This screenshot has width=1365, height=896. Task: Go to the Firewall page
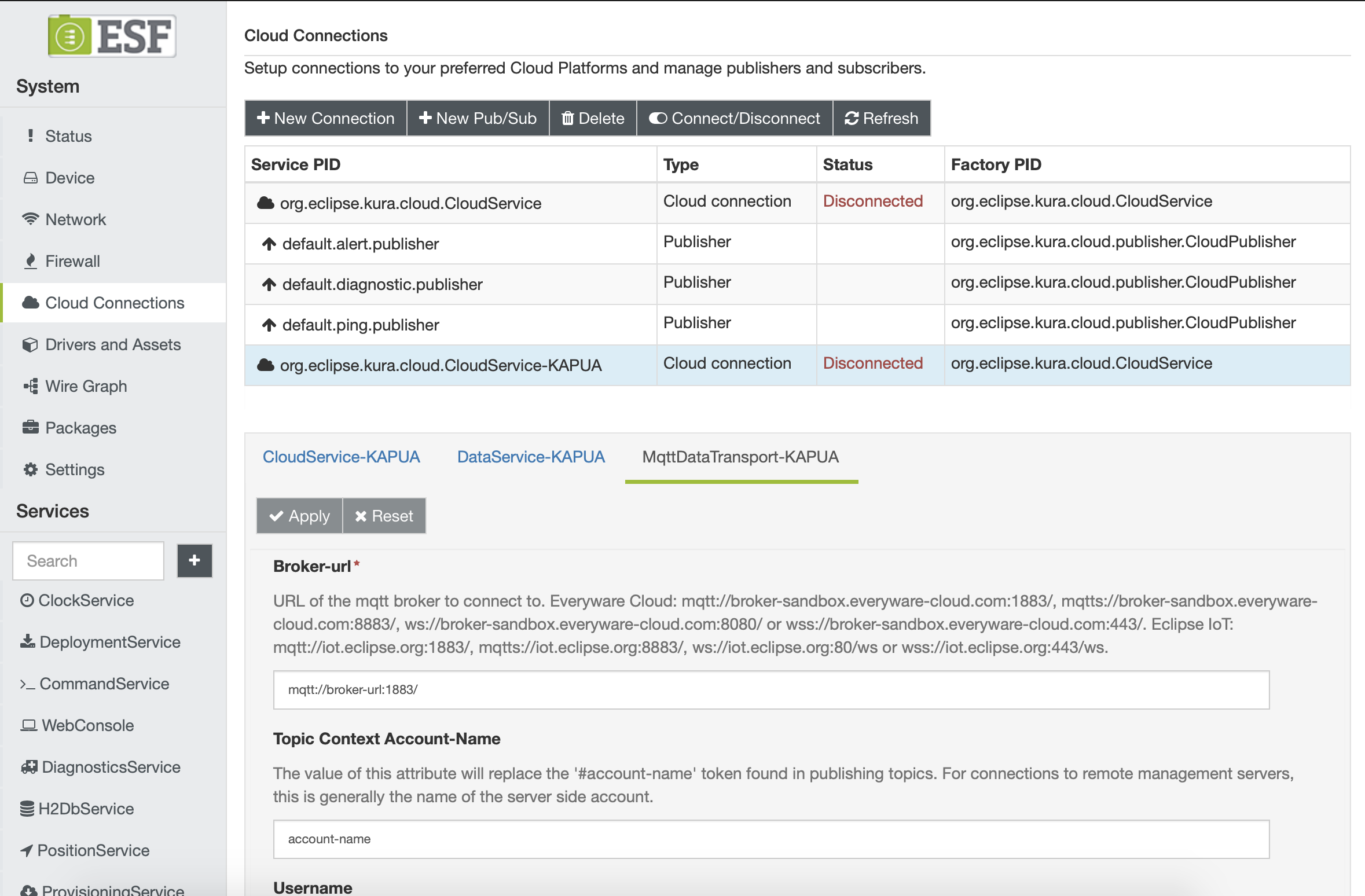72,261
